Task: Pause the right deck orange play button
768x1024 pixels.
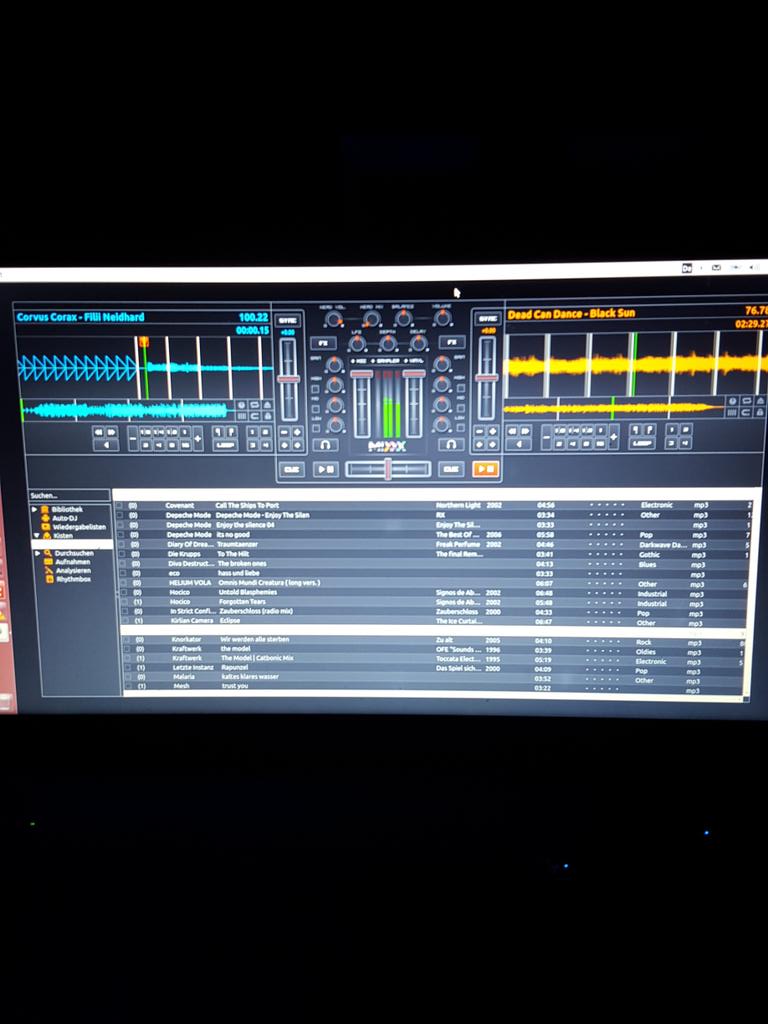Action: click(x=485, y=468)
